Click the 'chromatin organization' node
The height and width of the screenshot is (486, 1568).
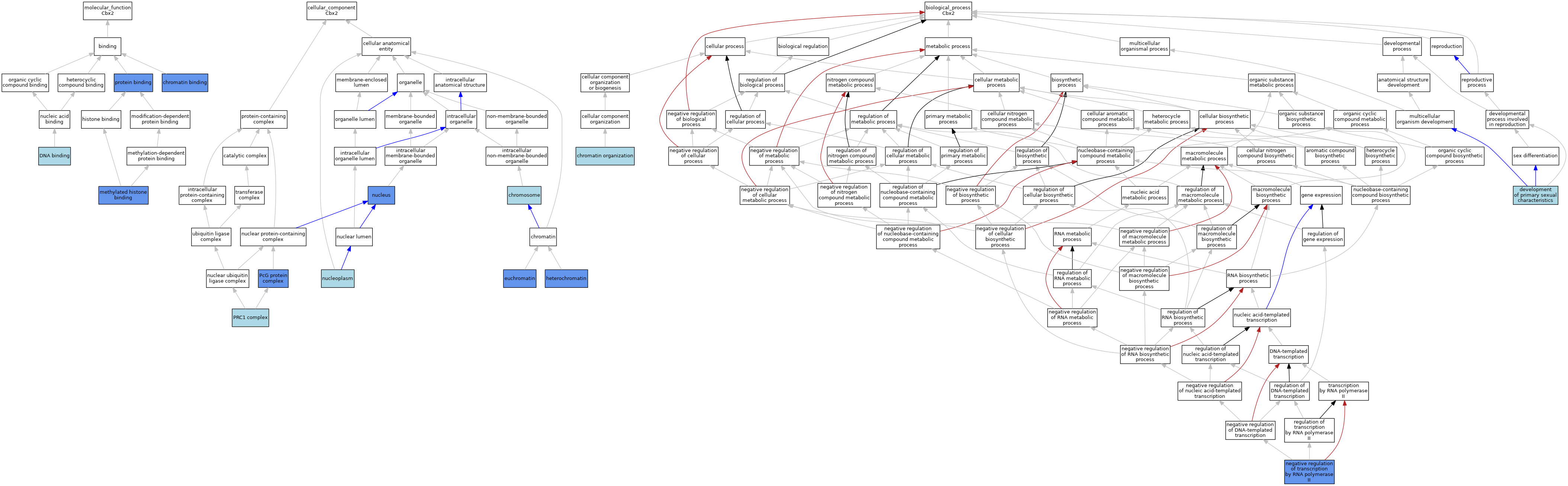tap(605, 156)
